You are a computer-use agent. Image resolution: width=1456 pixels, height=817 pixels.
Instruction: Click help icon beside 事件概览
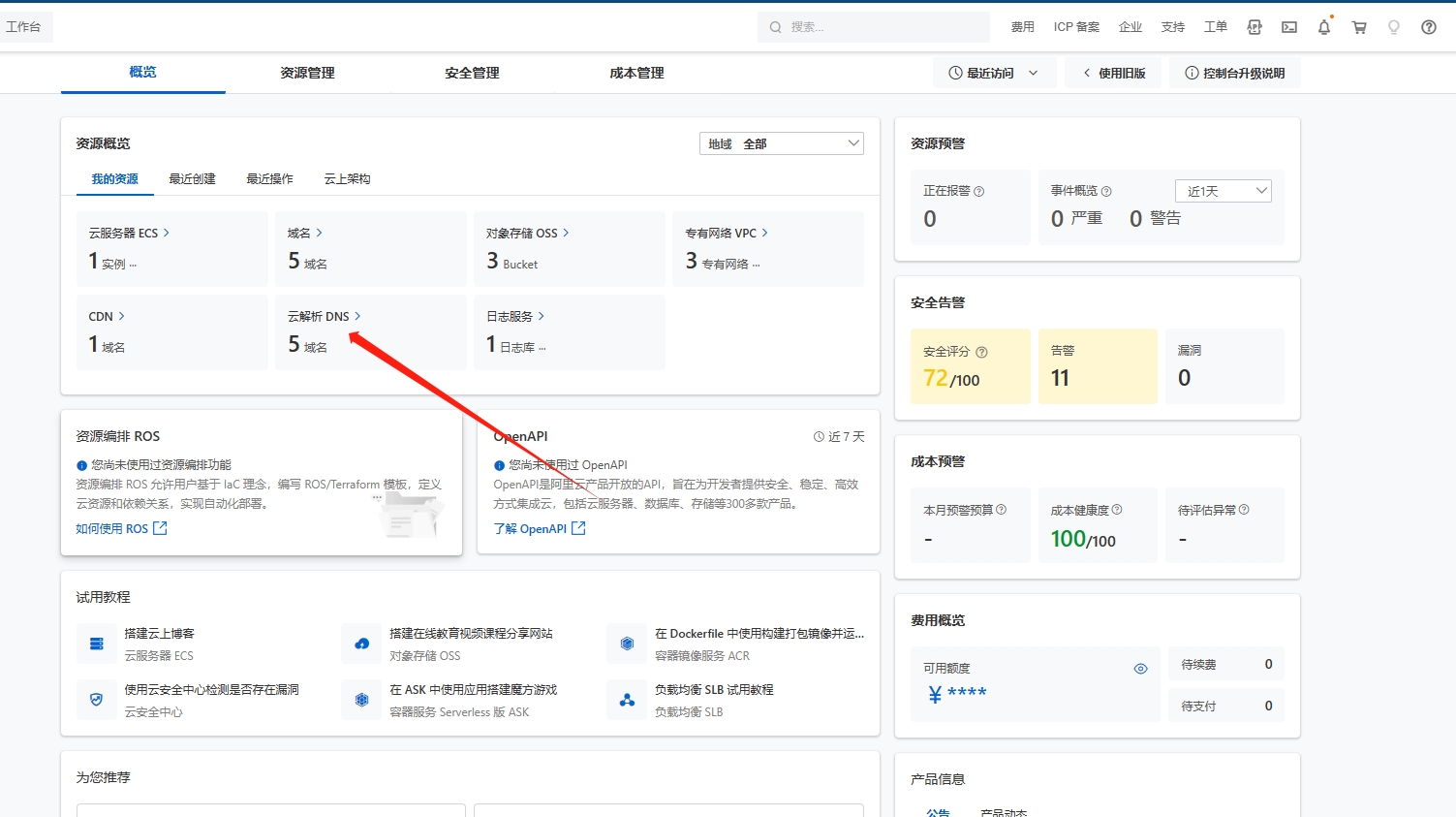point(1106,191)
